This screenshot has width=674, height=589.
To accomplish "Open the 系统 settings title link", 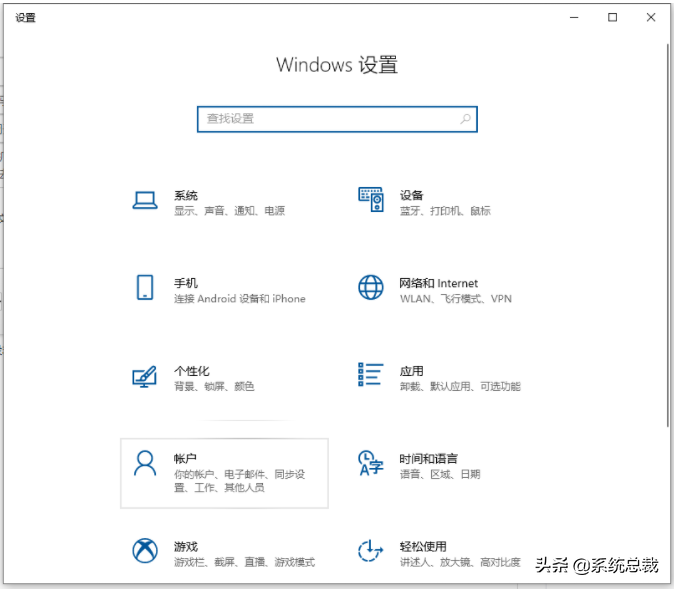I will click(x=186, y=195).
